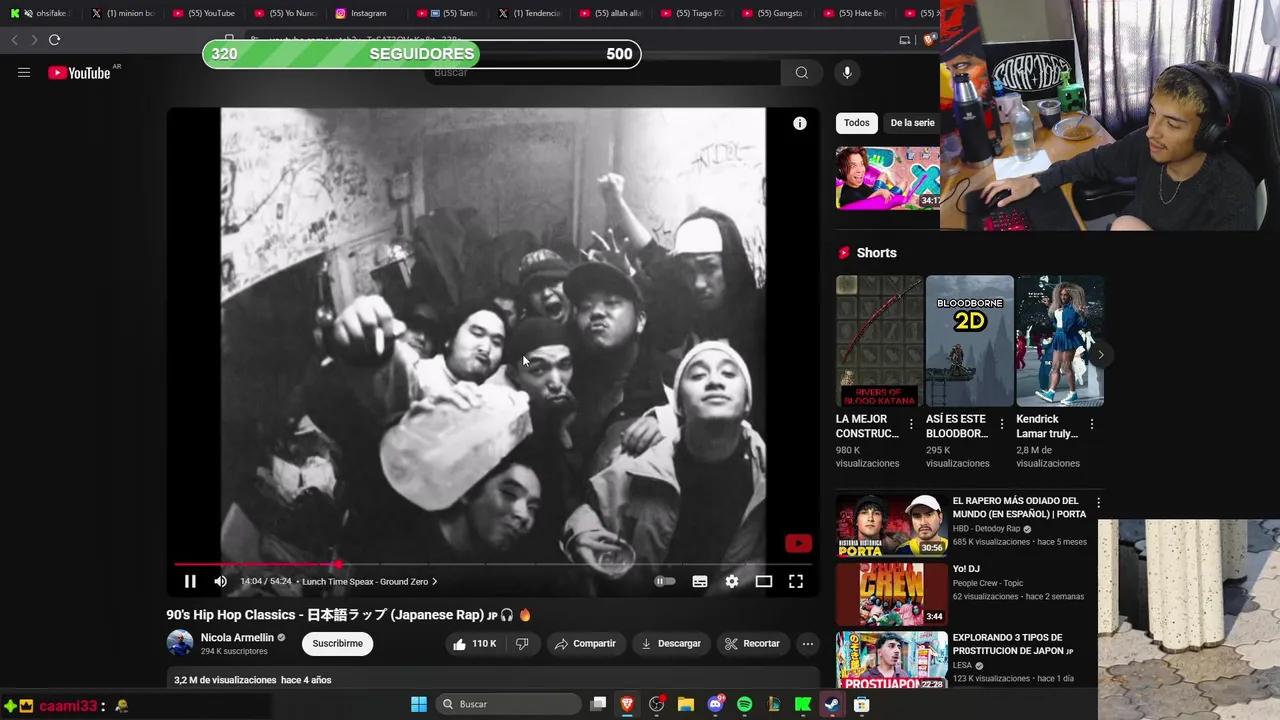1280x720 pixels.
Task: Start voice search with microphone icon
Action: point(847,72)
